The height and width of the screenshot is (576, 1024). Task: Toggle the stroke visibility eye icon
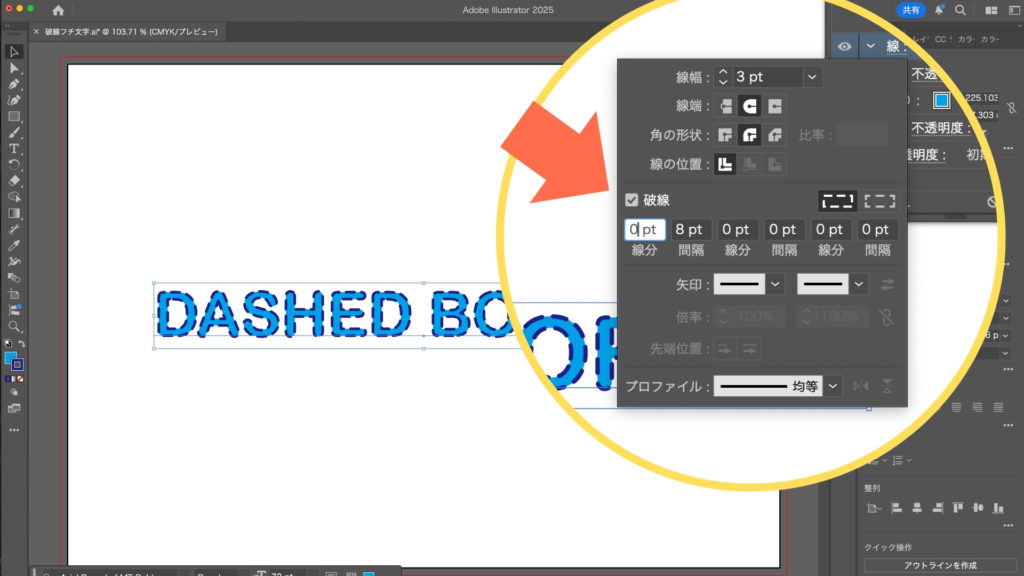(x=845, y=46)
